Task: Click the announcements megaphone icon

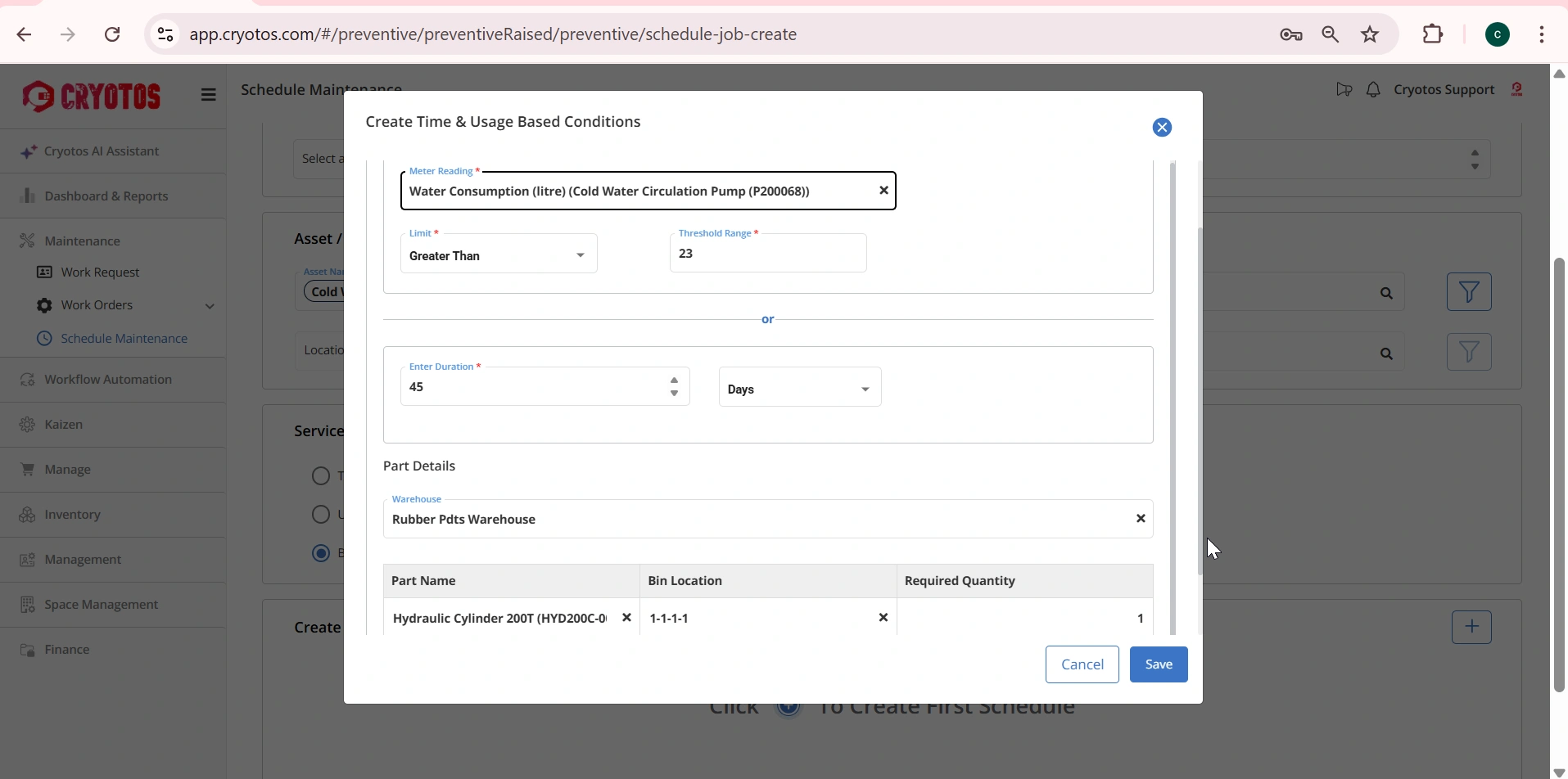Action: point(1343,89)
